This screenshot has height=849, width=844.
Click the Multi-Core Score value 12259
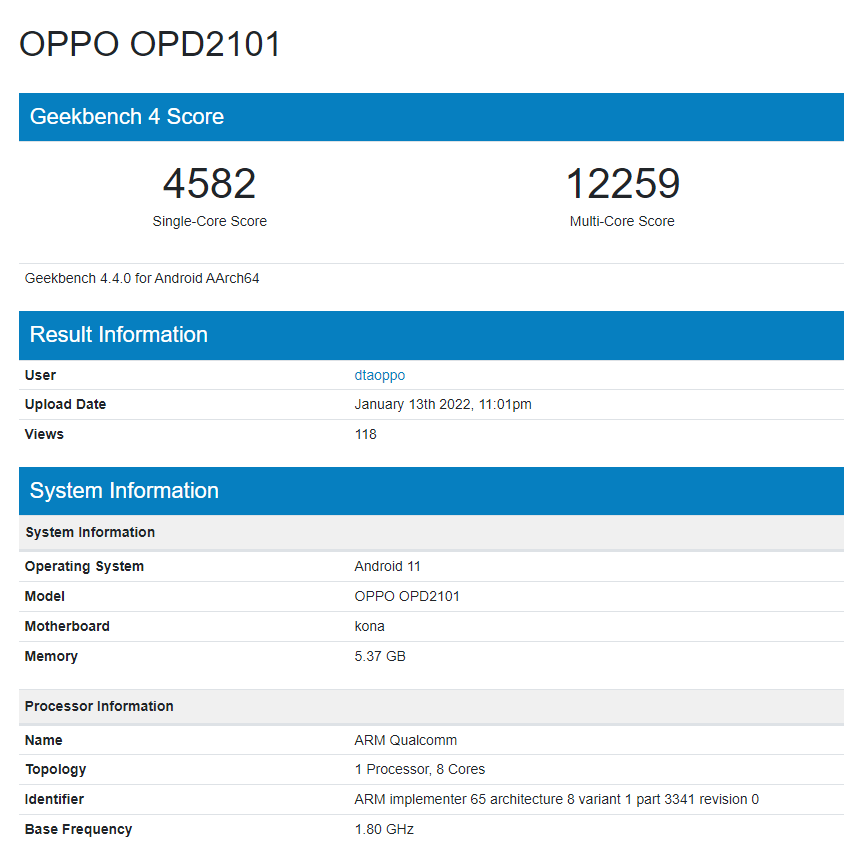tap(622, 183)
